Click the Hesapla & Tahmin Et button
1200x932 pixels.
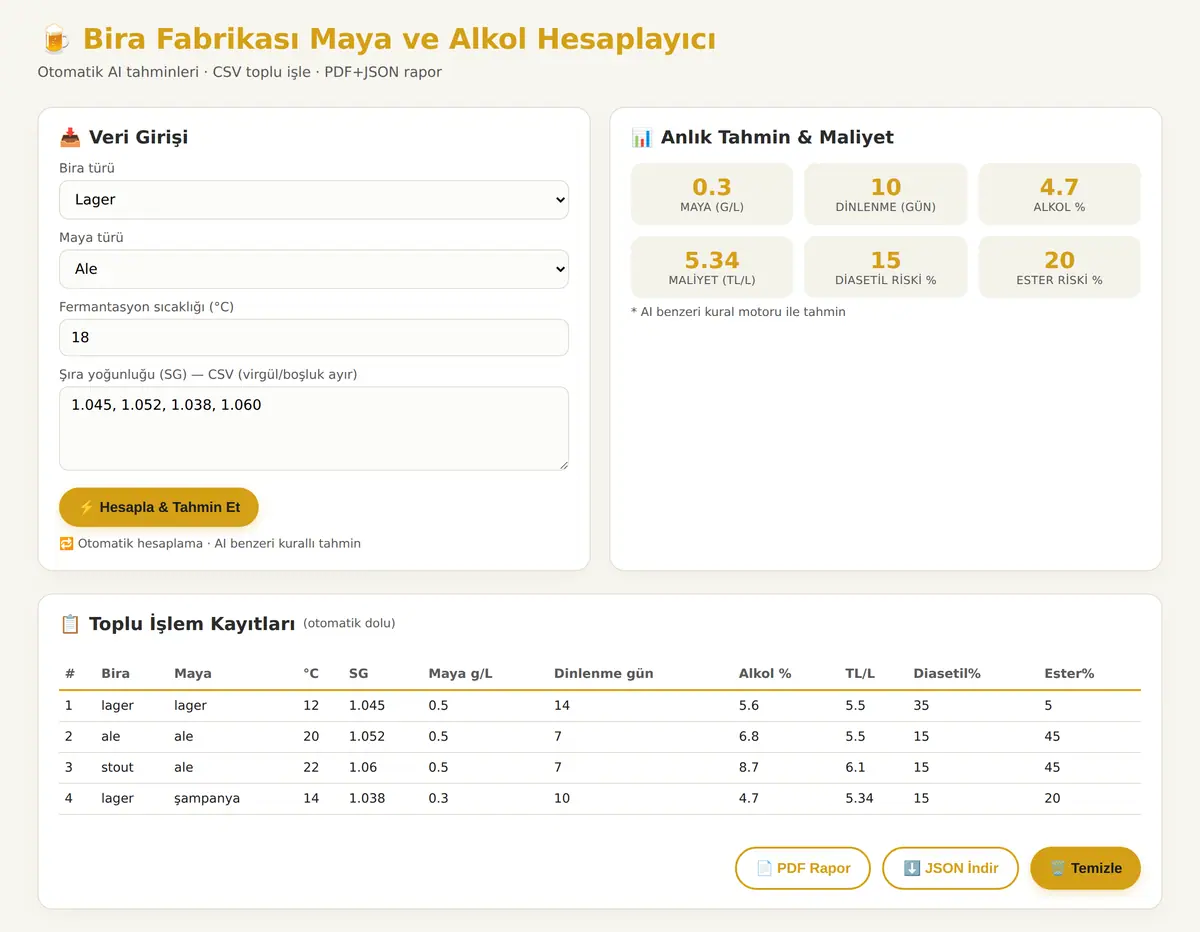click(x=159, y=507)
